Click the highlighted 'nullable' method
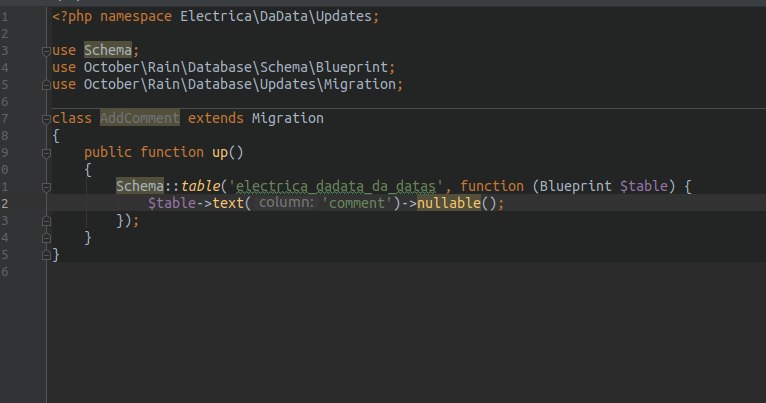Viewport: 766px width, 403px height. [x=449, y=203]
